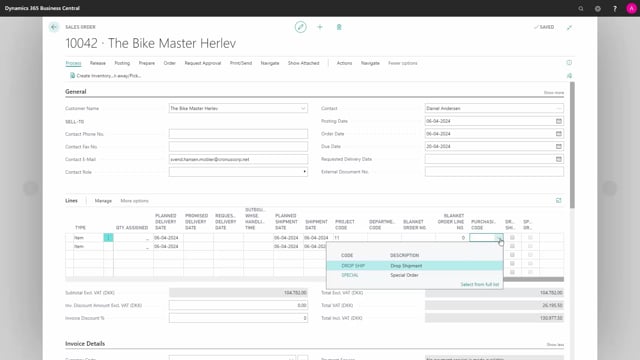
Task: Open the Order menu
Action: tap(169, 63)
